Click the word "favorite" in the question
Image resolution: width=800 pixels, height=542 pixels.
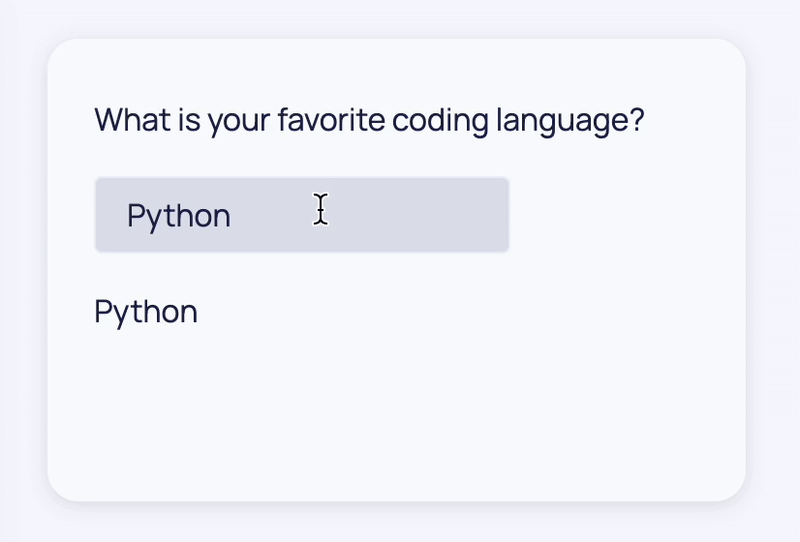[x=332, y=120]
